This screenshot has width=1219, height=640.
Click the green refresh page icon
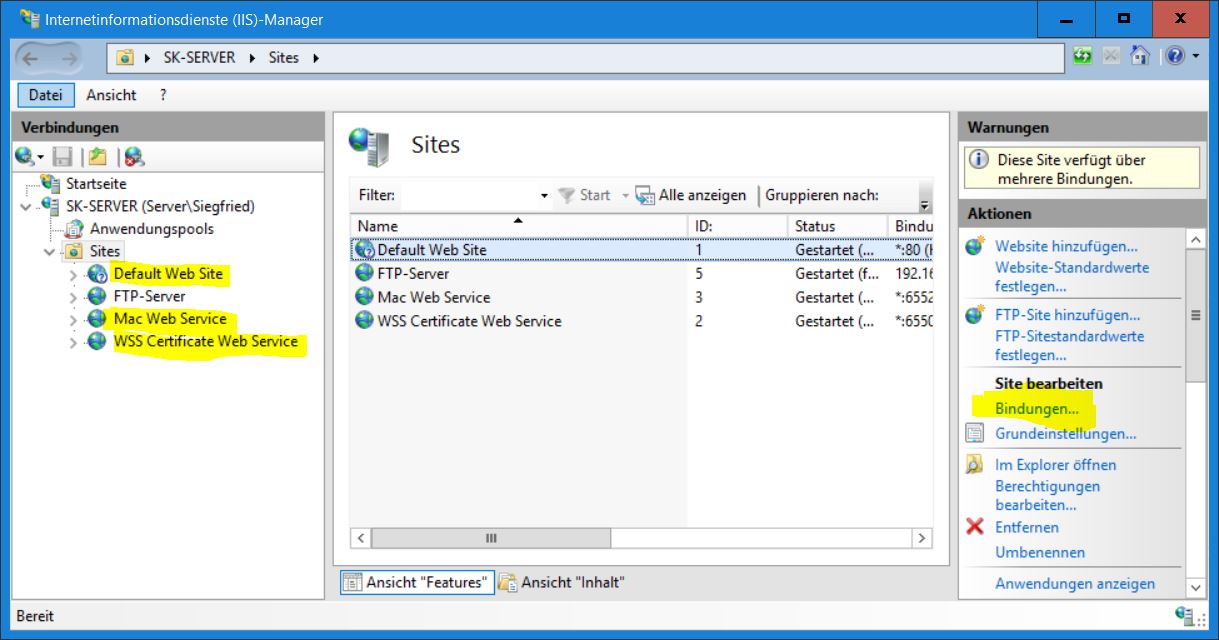[x=1083, y=57]
